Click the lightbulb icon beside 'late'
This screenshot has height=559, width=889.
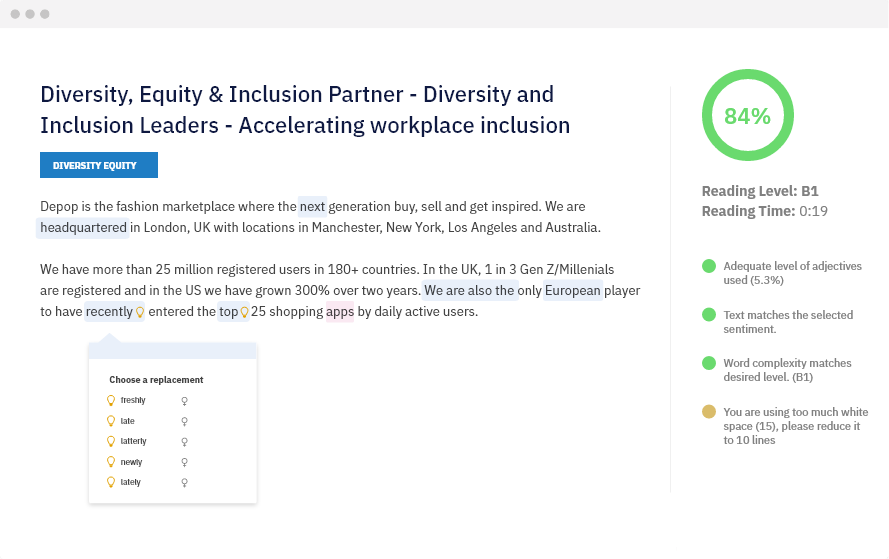(111, 421)
